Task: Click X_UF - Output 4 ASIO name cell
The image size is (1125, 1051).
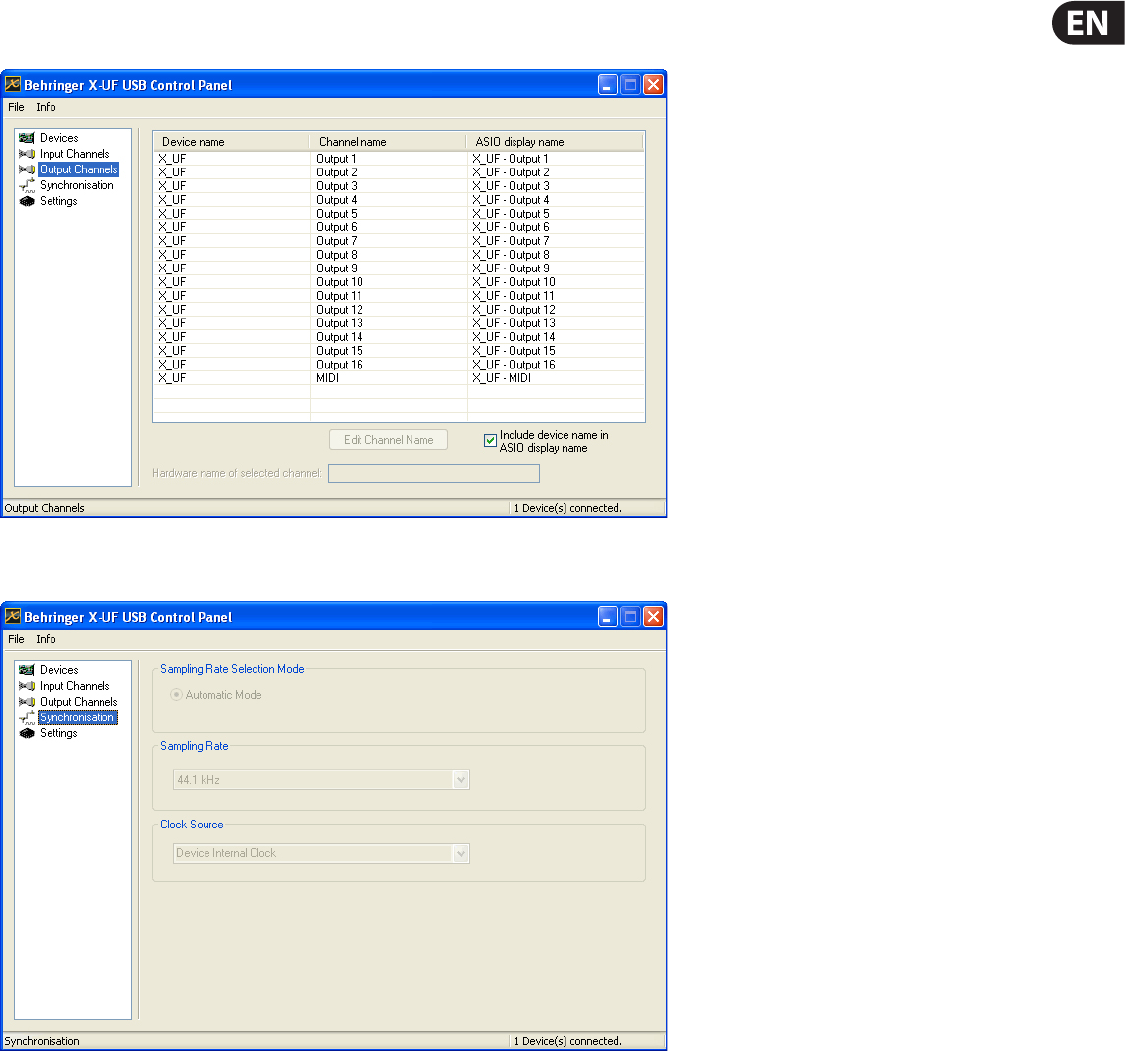Action: (x=511, y=200)
